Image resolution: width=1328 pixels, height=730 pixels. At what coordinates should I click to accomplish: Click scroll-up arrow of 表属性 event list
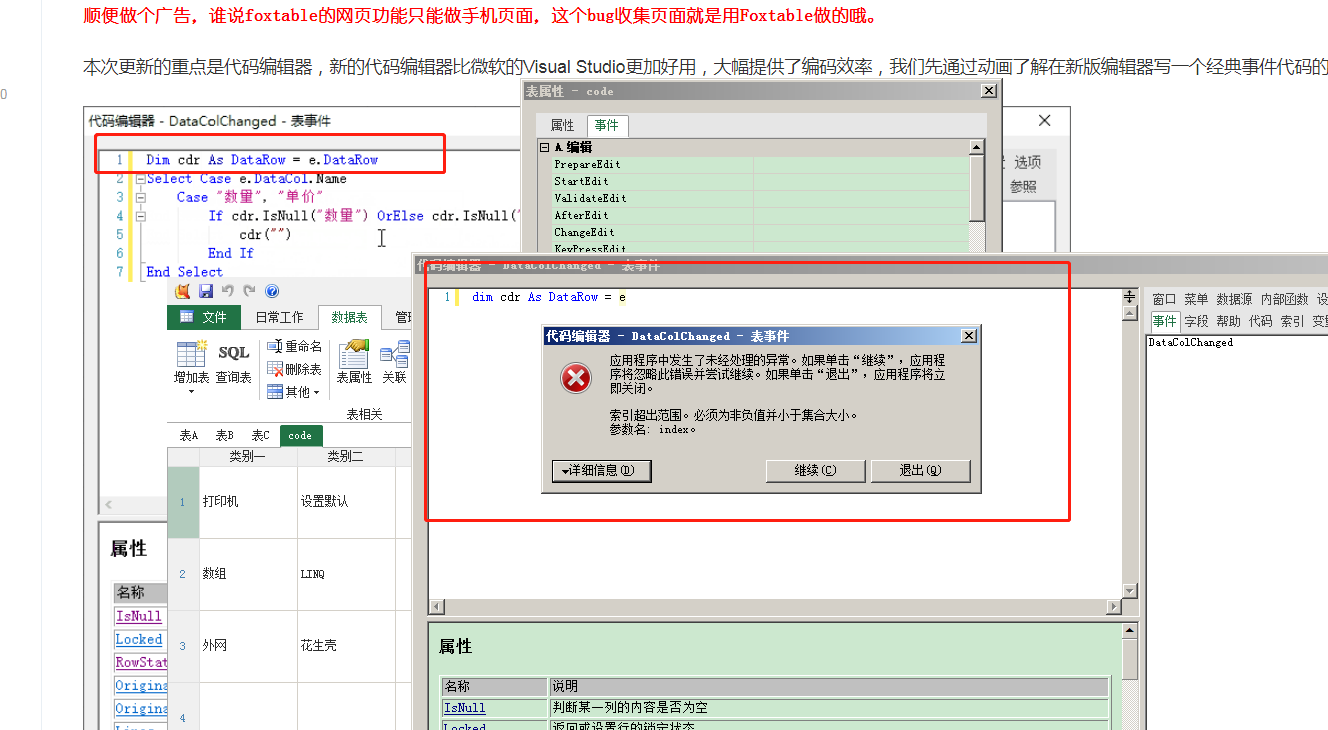pos(977,147)
